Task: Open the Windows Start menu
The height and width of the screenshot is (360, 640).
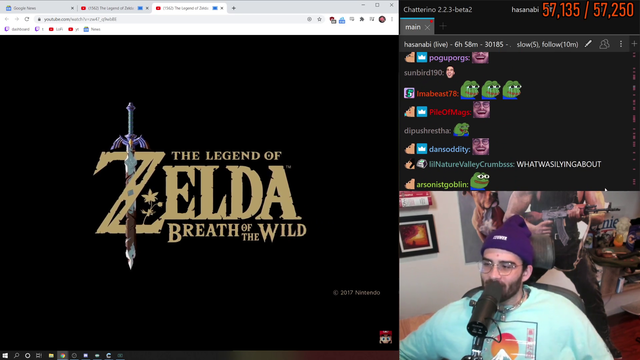Action: pos(5,356)
